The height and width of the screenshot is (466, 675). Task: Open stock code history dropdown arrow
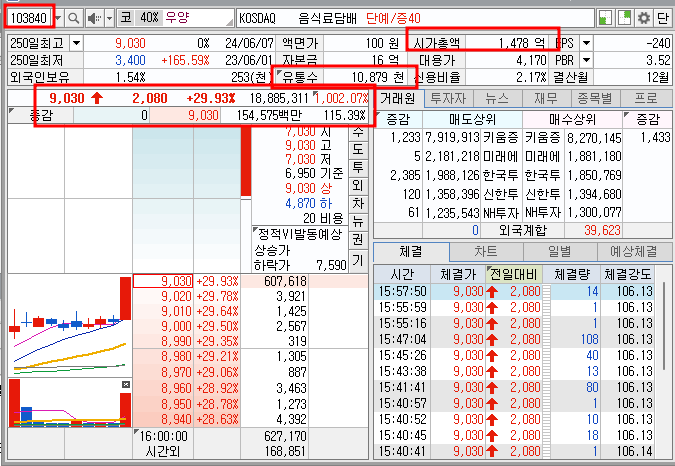[58, 18]
